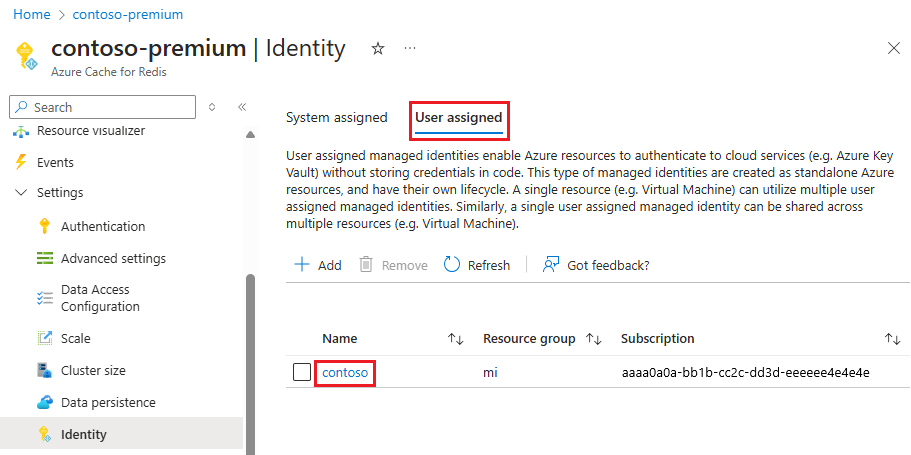The width and height of the screenshot is (911, 455).
Task: Close the Identity blade
Action: tap(894, 48)
